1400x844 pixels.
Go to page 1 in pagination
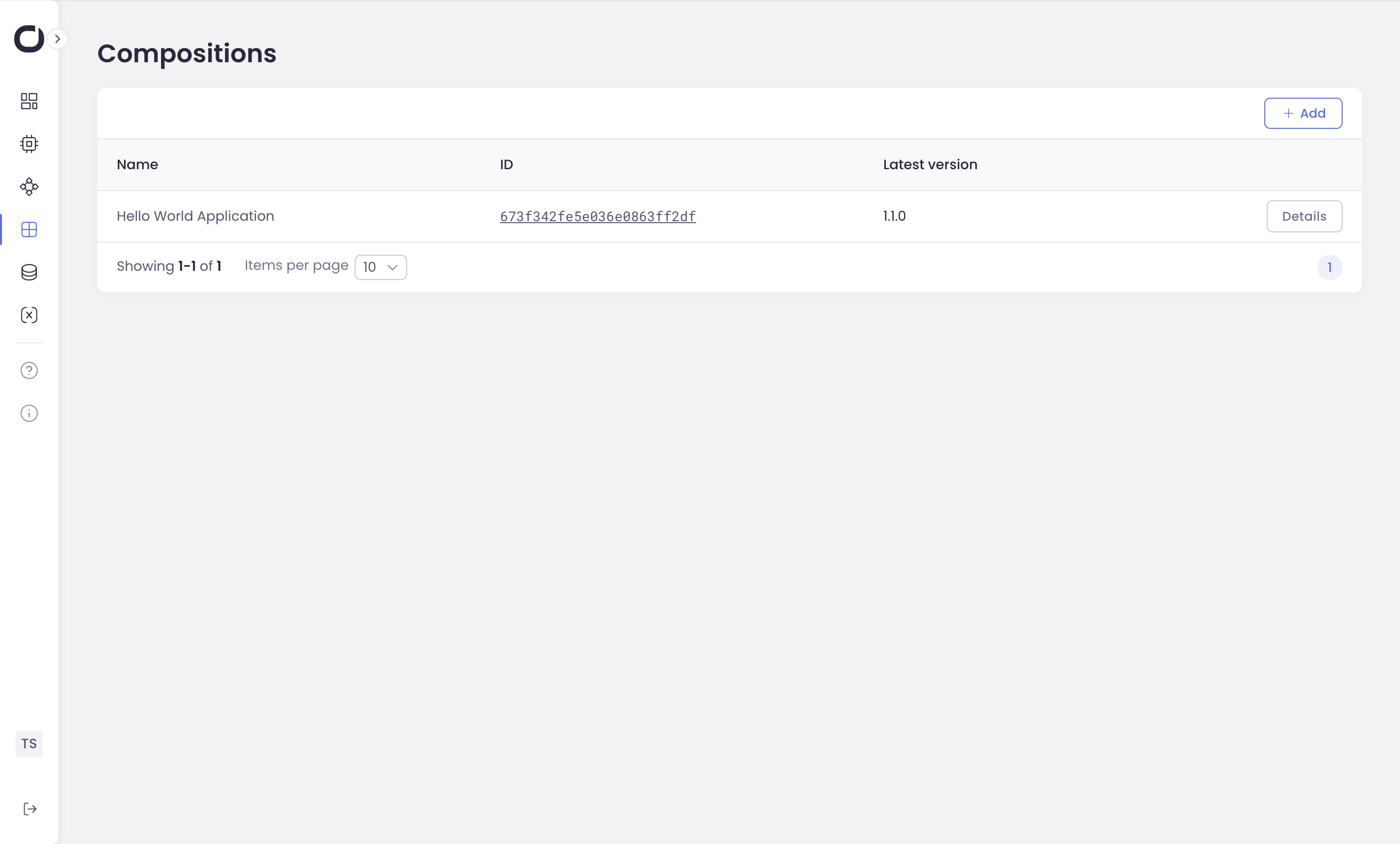pos(1329,267)
